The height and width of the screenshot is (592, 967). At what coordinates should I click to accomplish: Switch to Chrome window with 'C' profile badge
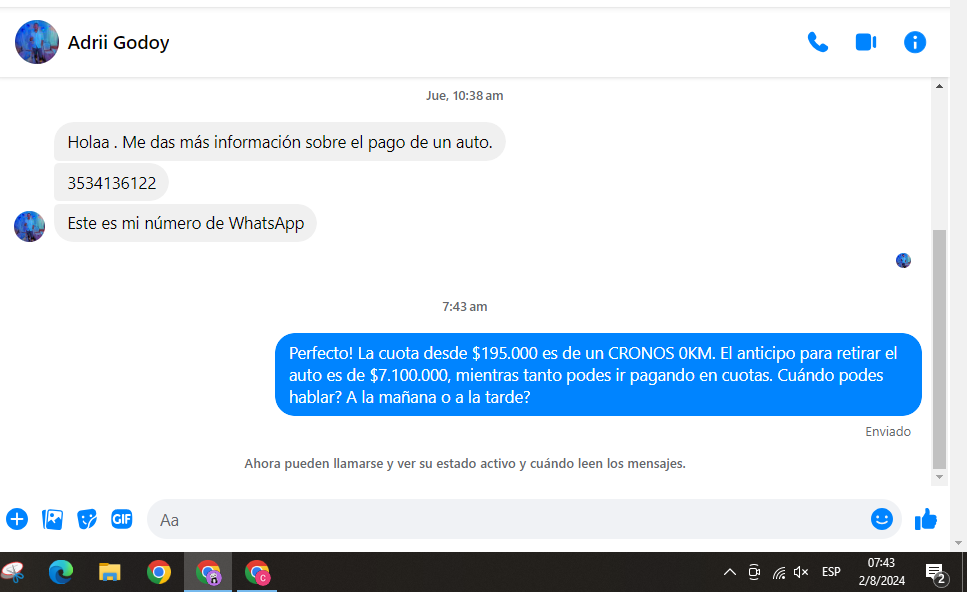[x=257, y=573]
